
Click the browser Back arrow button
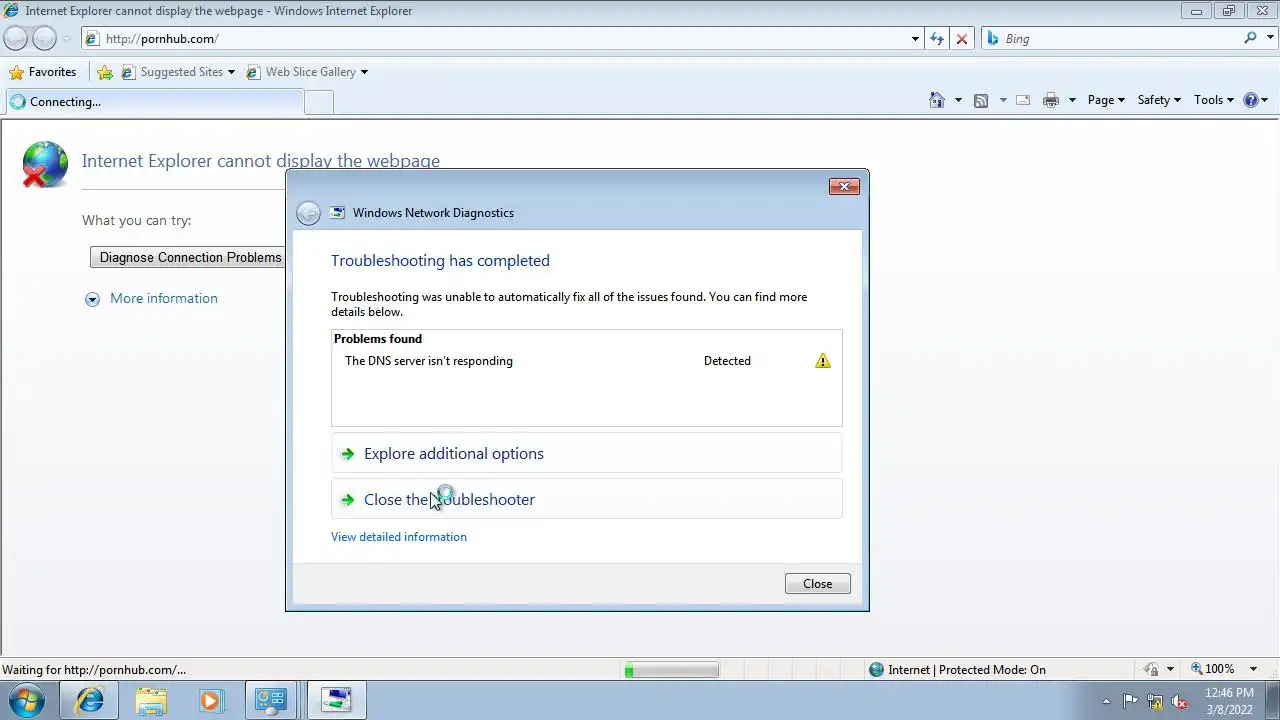pos(15,38)
